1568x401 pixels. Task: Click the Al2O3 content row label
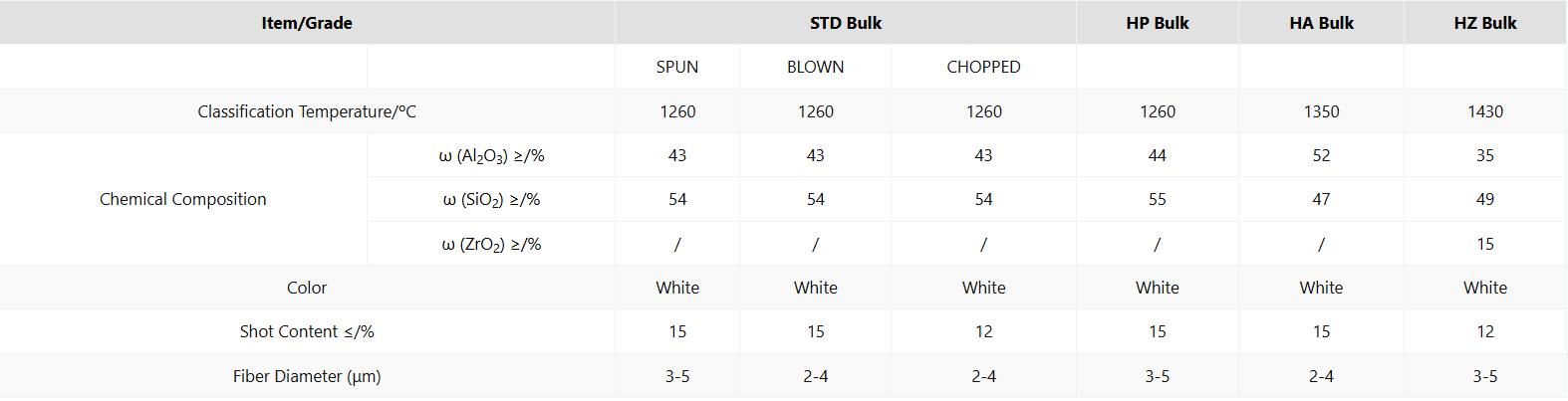click(491, 155)
